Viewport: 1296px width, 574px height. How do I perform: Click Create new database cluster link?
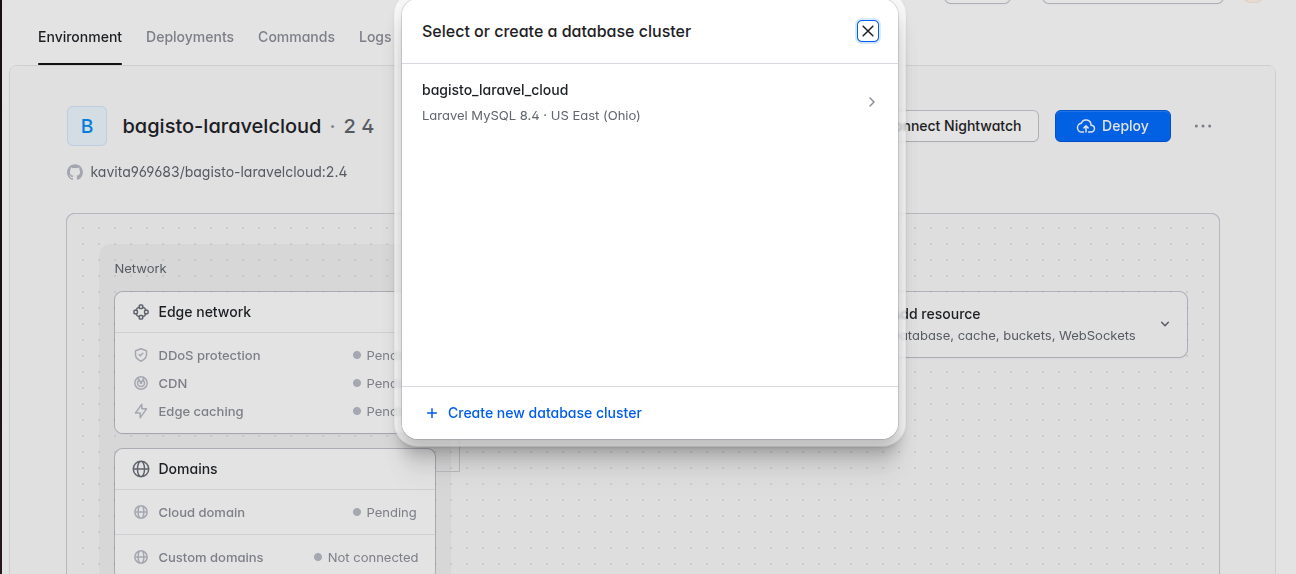545,413
